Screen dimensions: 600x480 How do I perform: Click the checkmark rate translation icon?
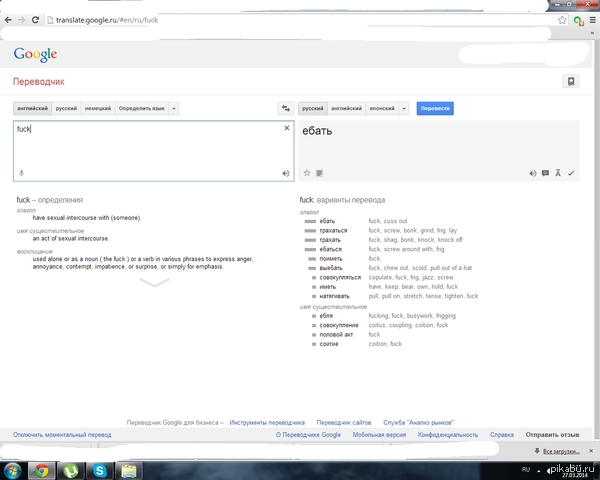pos(571,173)
